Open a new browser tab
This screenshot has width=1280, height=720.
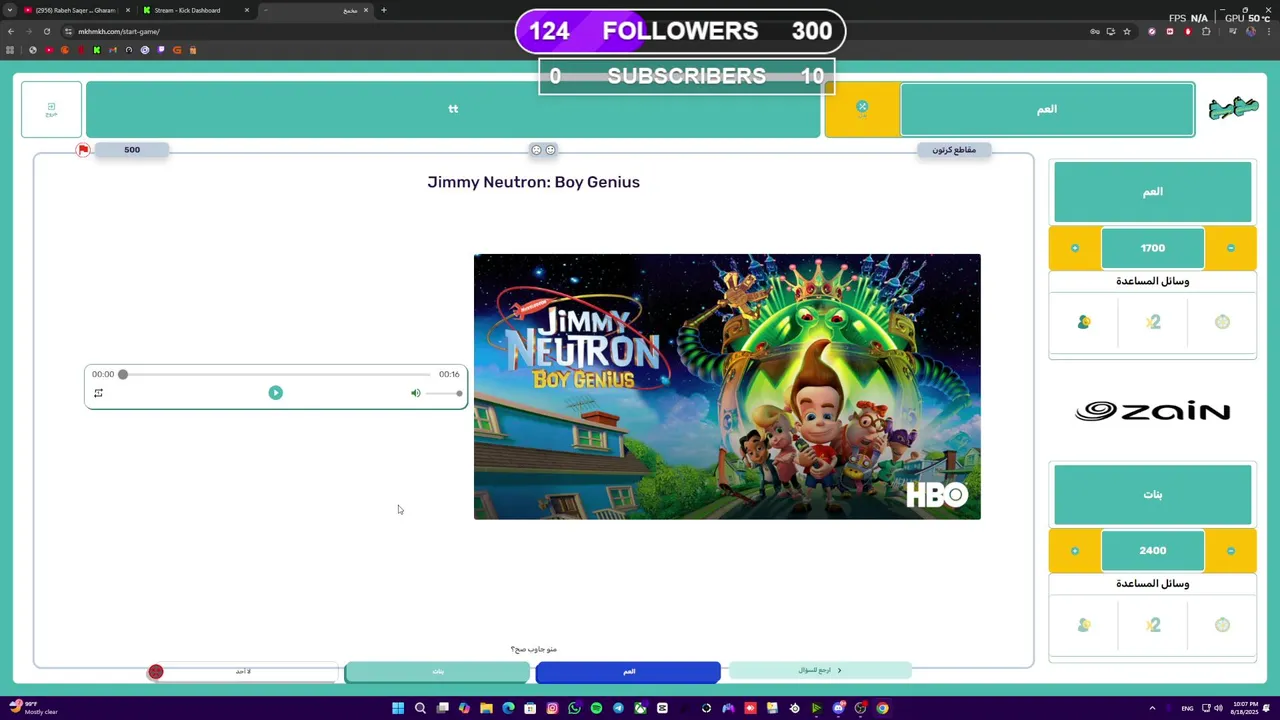point(383,10)
